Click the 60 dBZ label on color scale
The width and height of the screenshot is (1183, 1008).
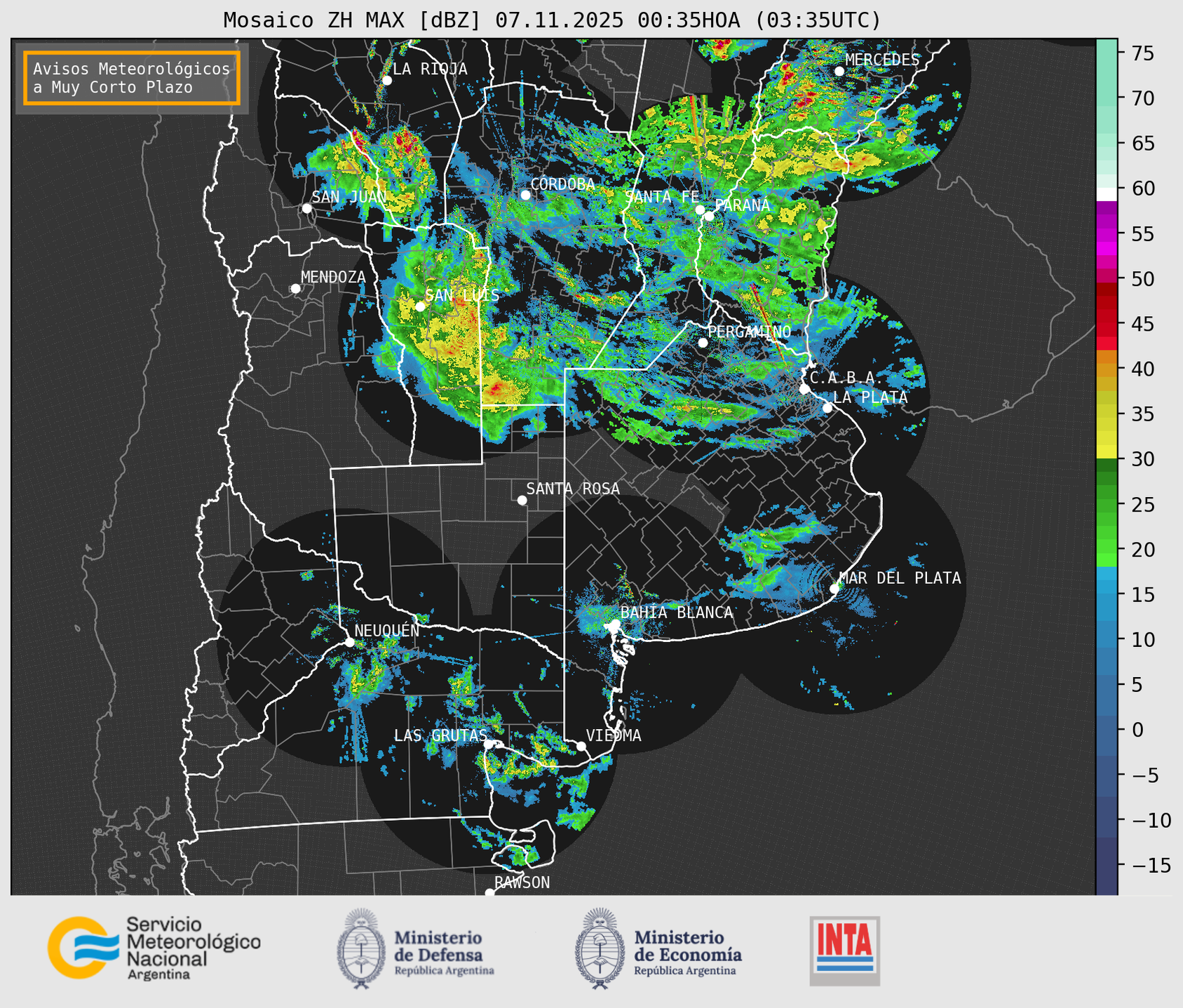click(x=1142, y=189)
